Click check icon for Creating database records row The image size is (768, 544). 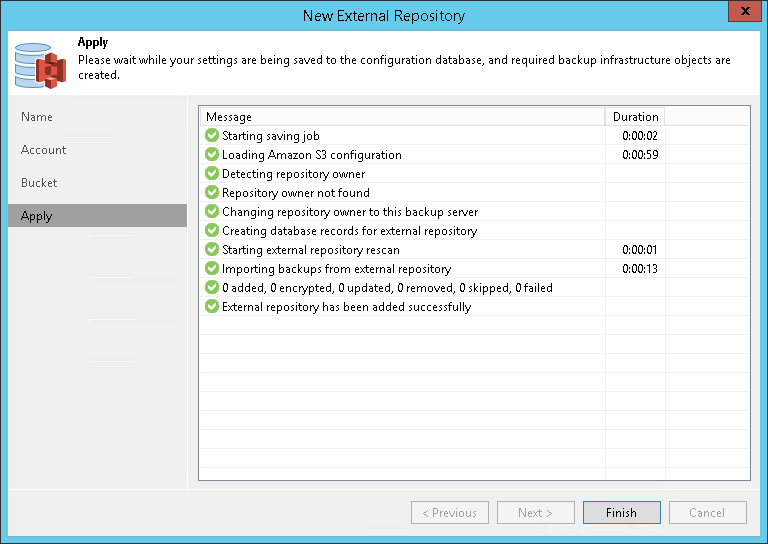(x=212, y=231)
